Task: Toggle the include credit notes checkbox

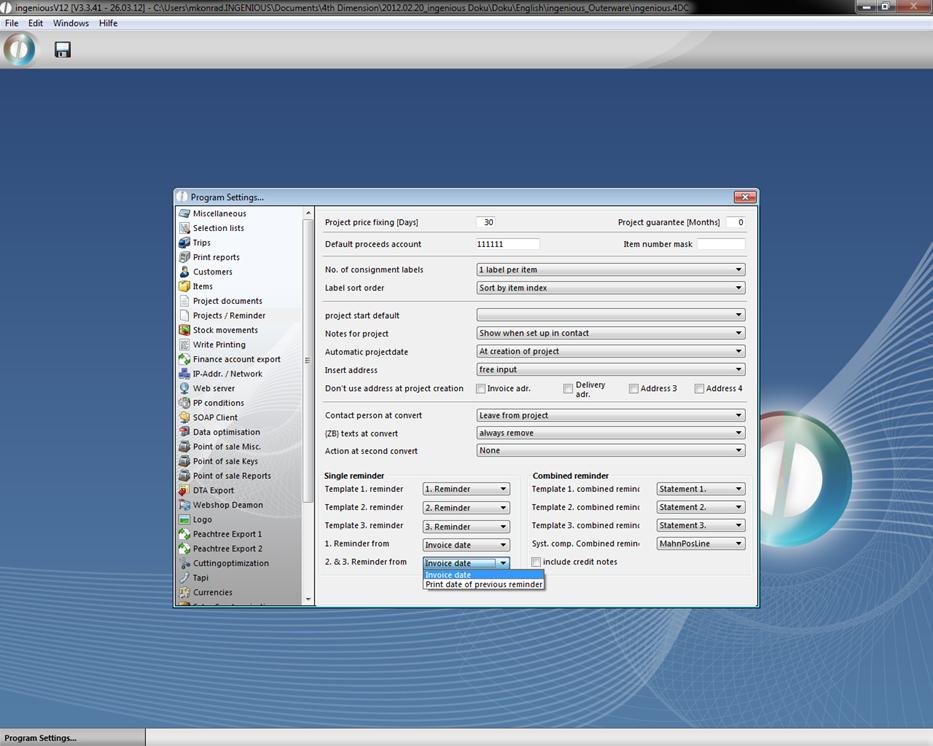Action: click(537, 562)
